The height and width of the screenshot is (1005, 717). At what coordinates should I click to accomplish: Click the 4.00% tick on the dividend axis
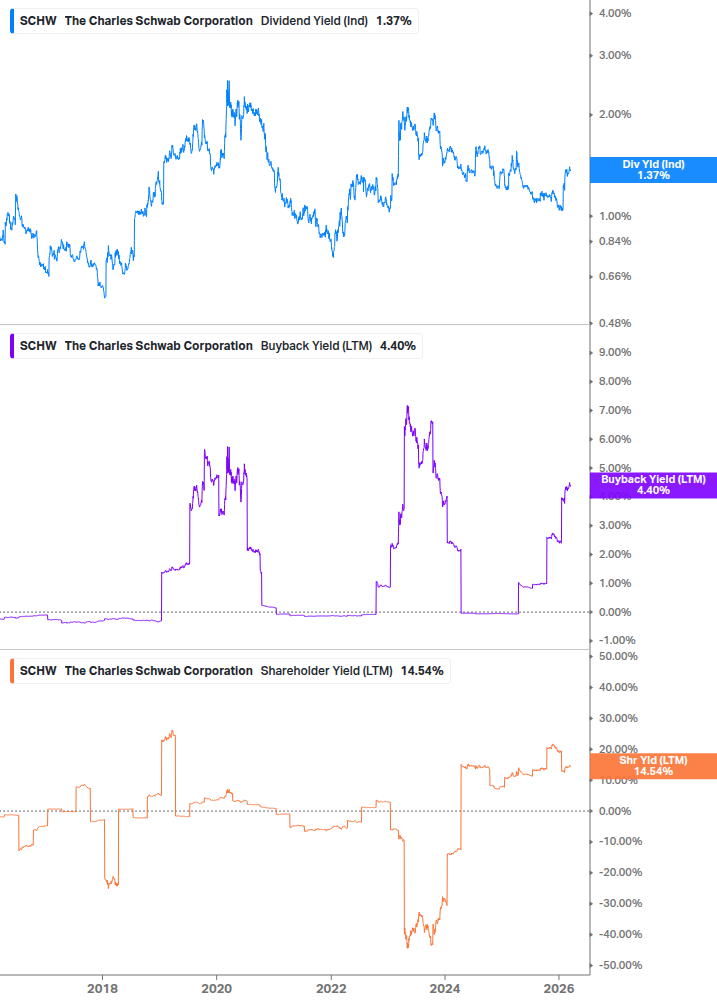click(615, 13)
